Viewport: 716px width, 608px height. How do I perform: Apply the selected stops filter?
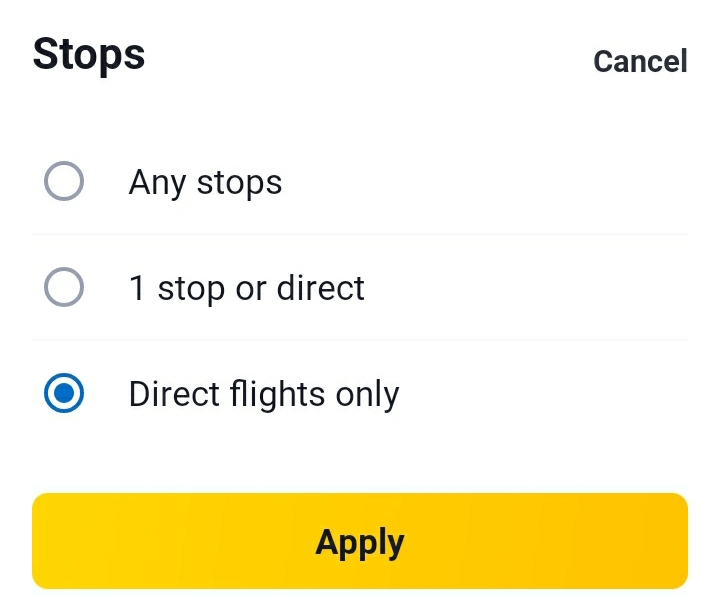tap(360, 541)
